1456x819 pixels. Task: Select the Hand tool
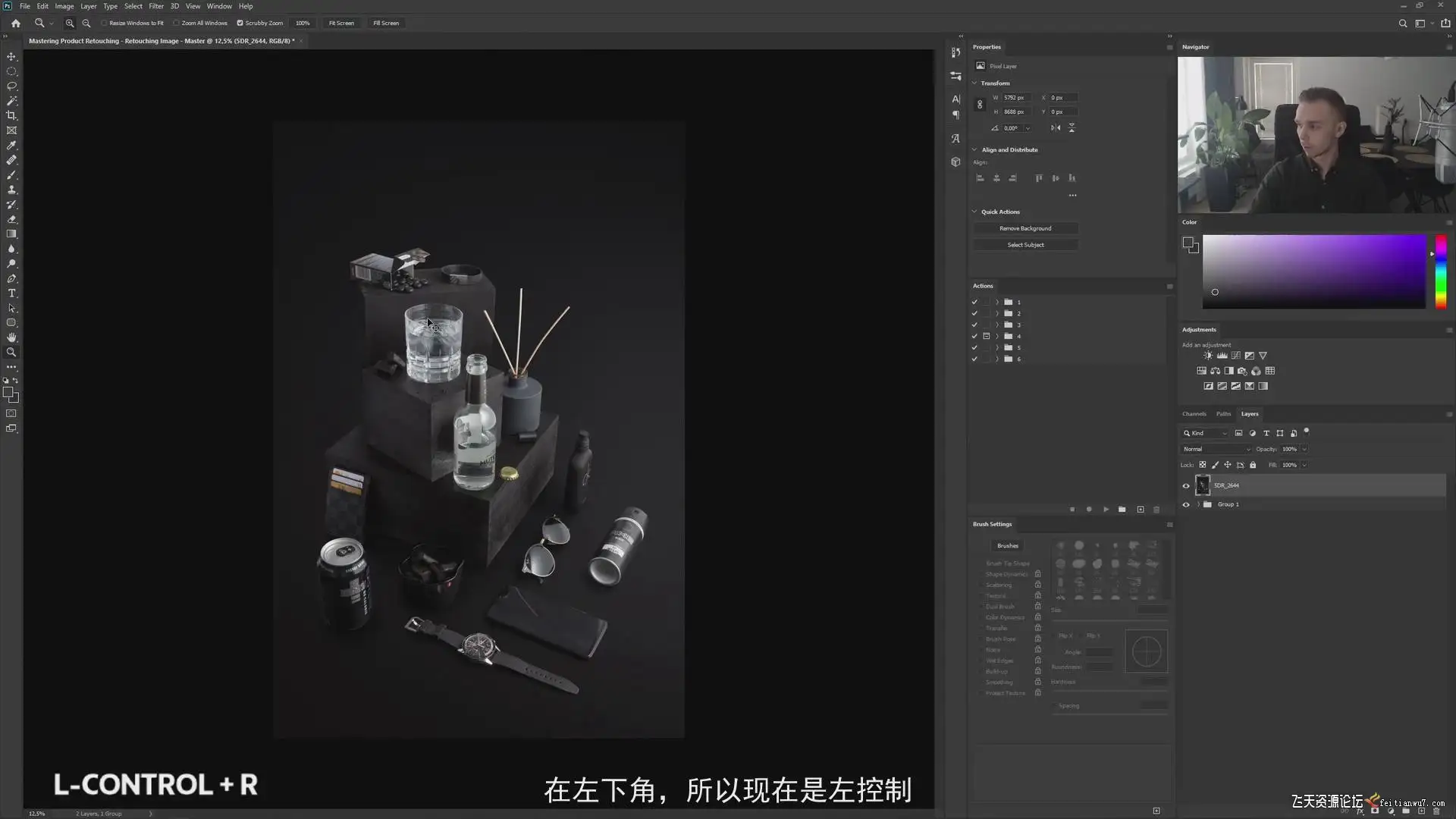tap(11, 337)
